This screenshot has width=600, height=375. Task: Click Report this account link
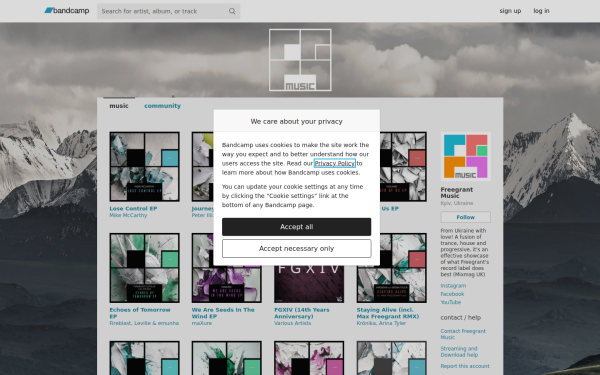click(x=465, y=366)
